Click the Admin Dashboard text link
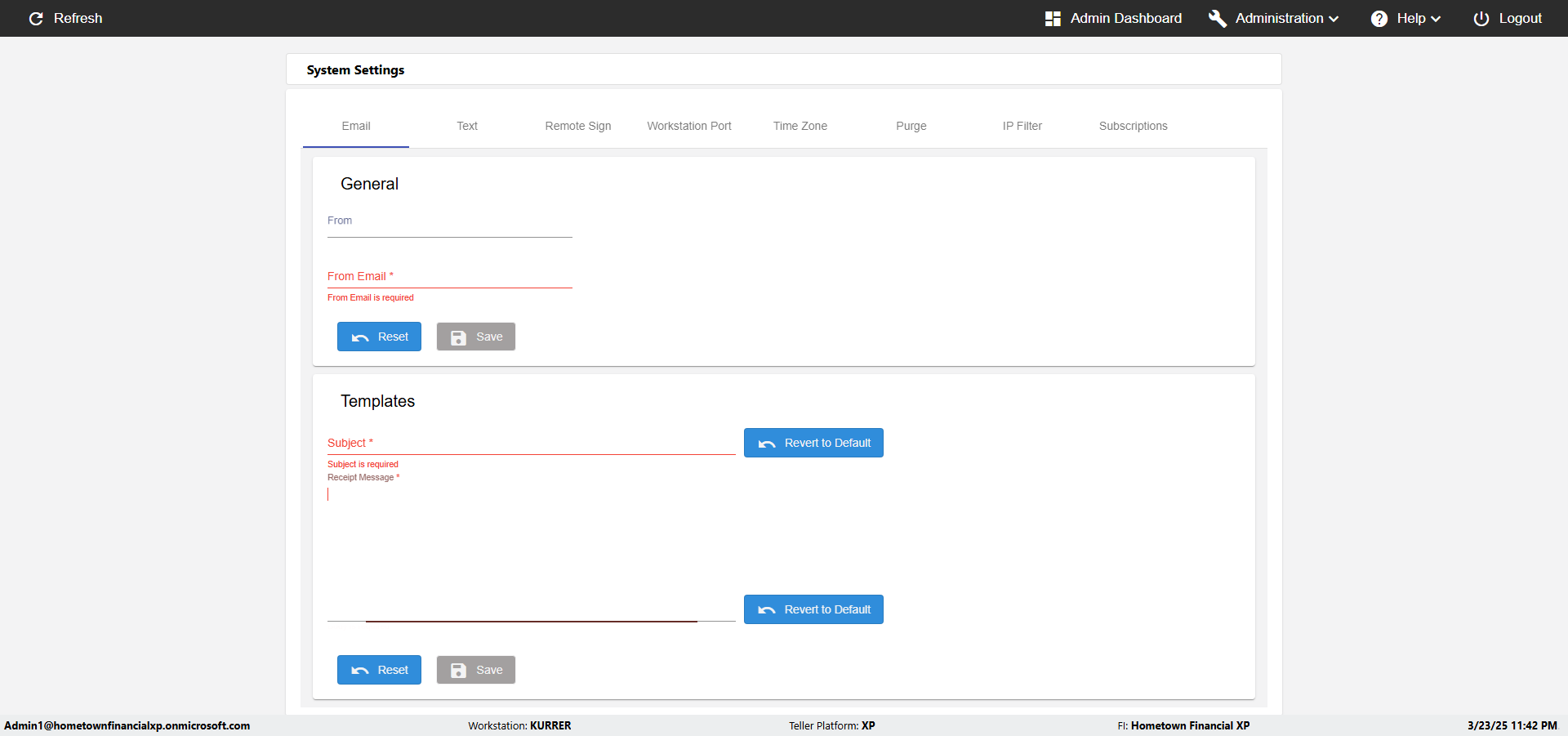This screenshot has height=736, width=1568. (x=1126, y=18)
